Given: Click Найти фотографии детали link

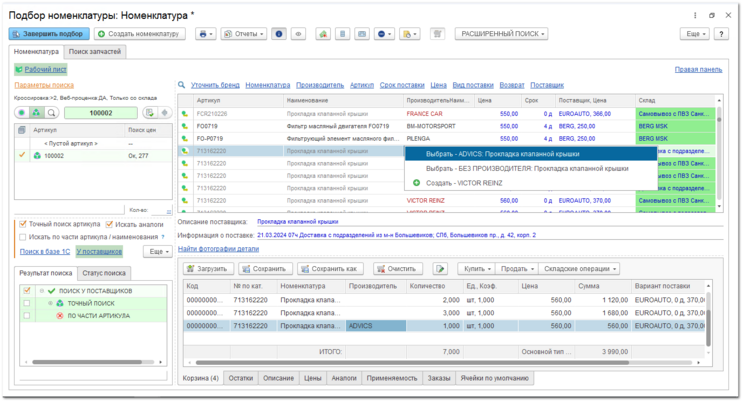Looking at the screenshot, I should click(x=218, y=249).
